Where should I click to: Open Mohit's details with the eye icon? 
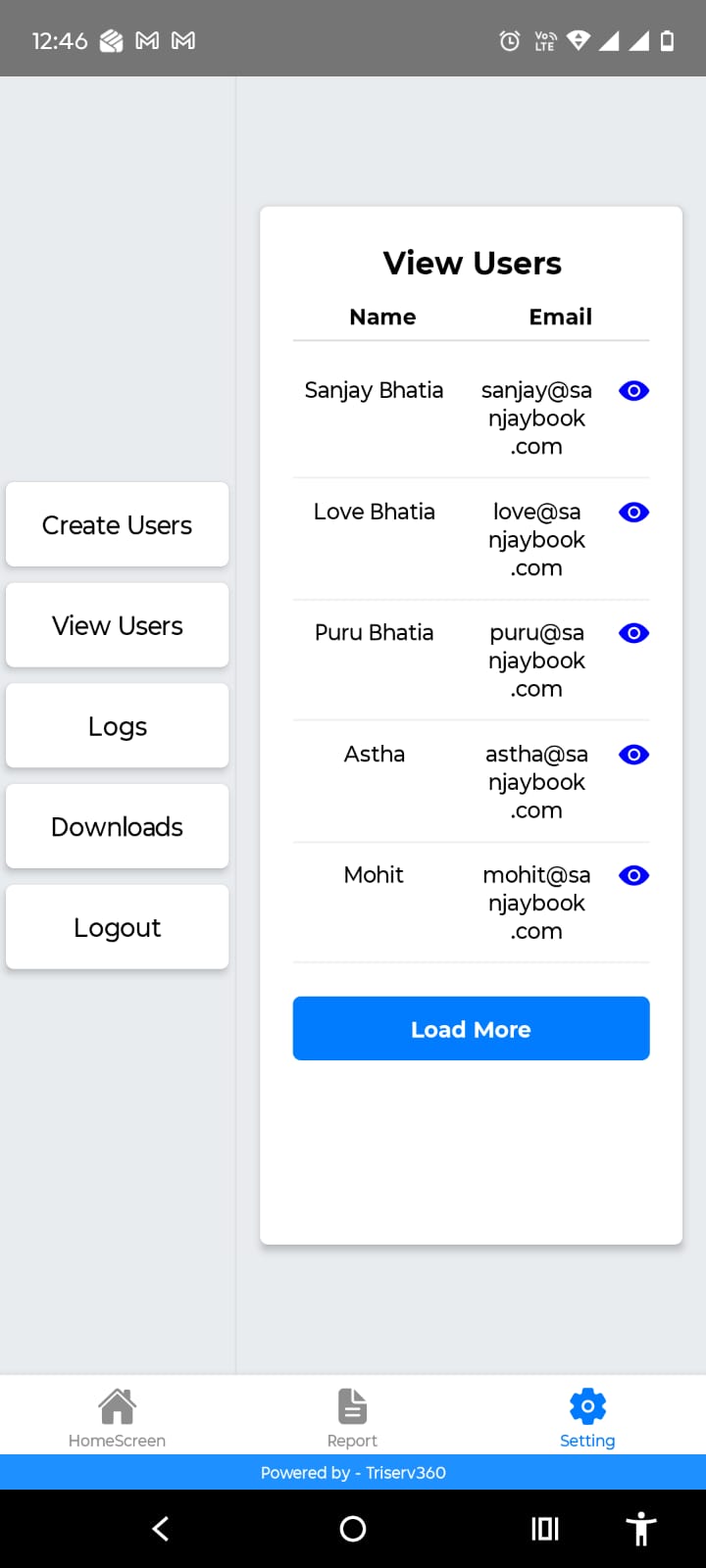coord(633,875)
